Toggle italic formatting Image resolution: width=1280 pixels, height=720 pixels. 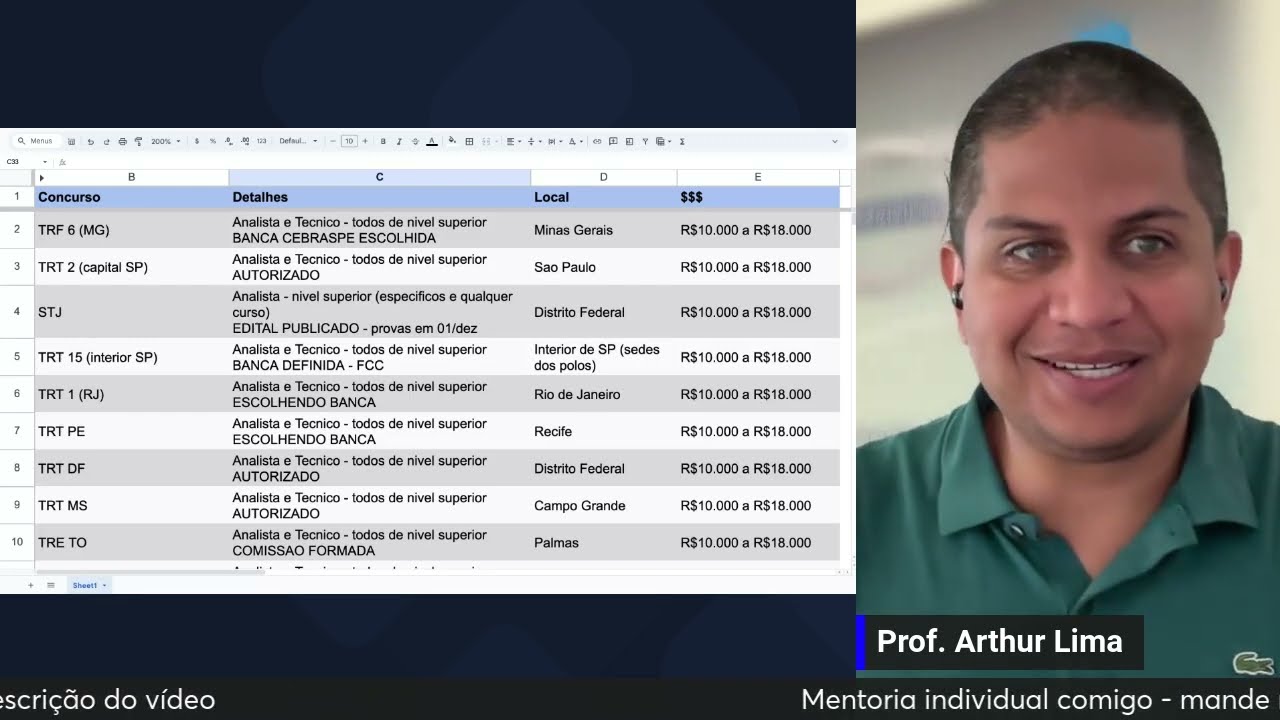pyautogui.click(x=399, y=141)
